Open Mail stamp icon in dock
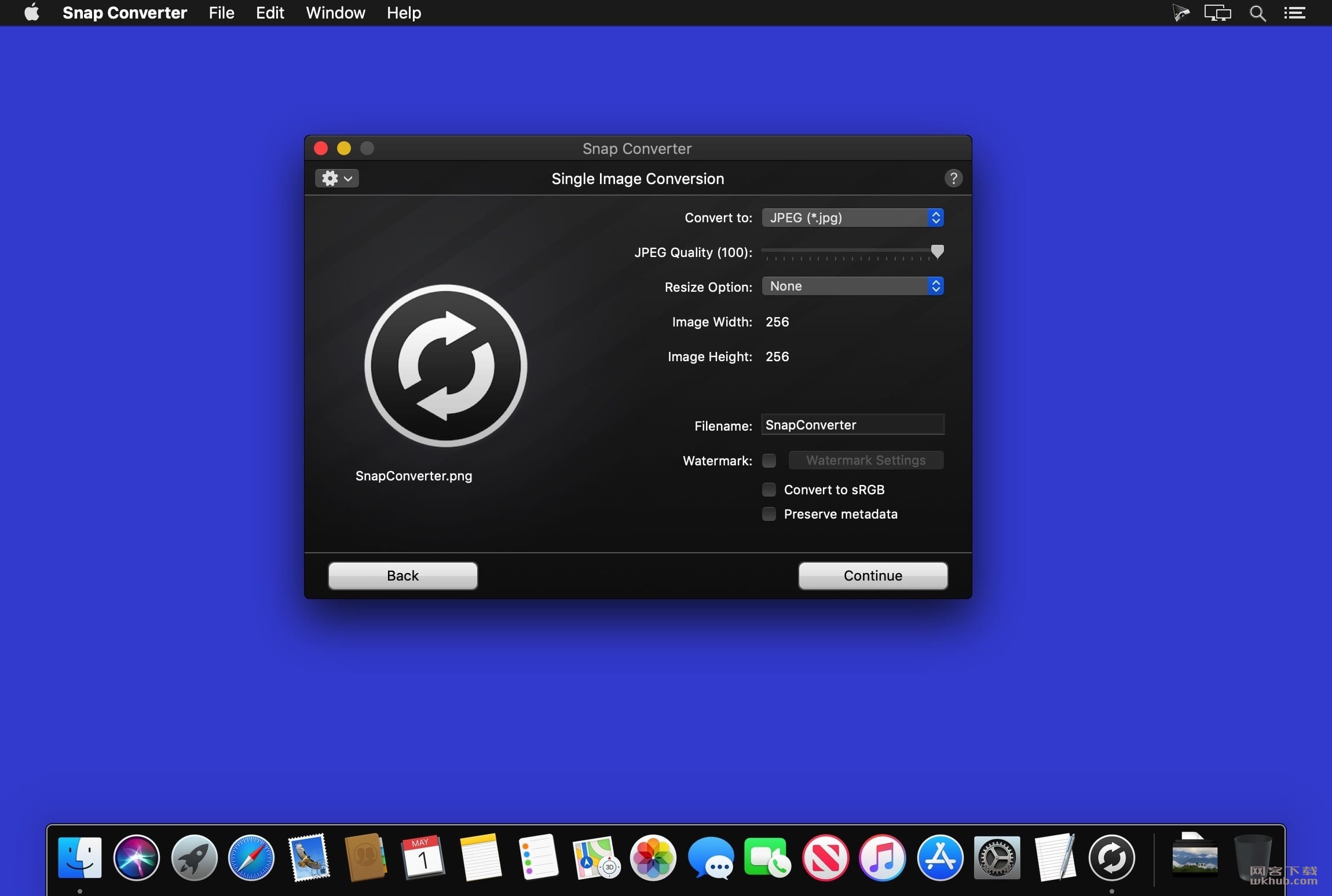The image size is (1332, 896). click(x=309, y=857)
